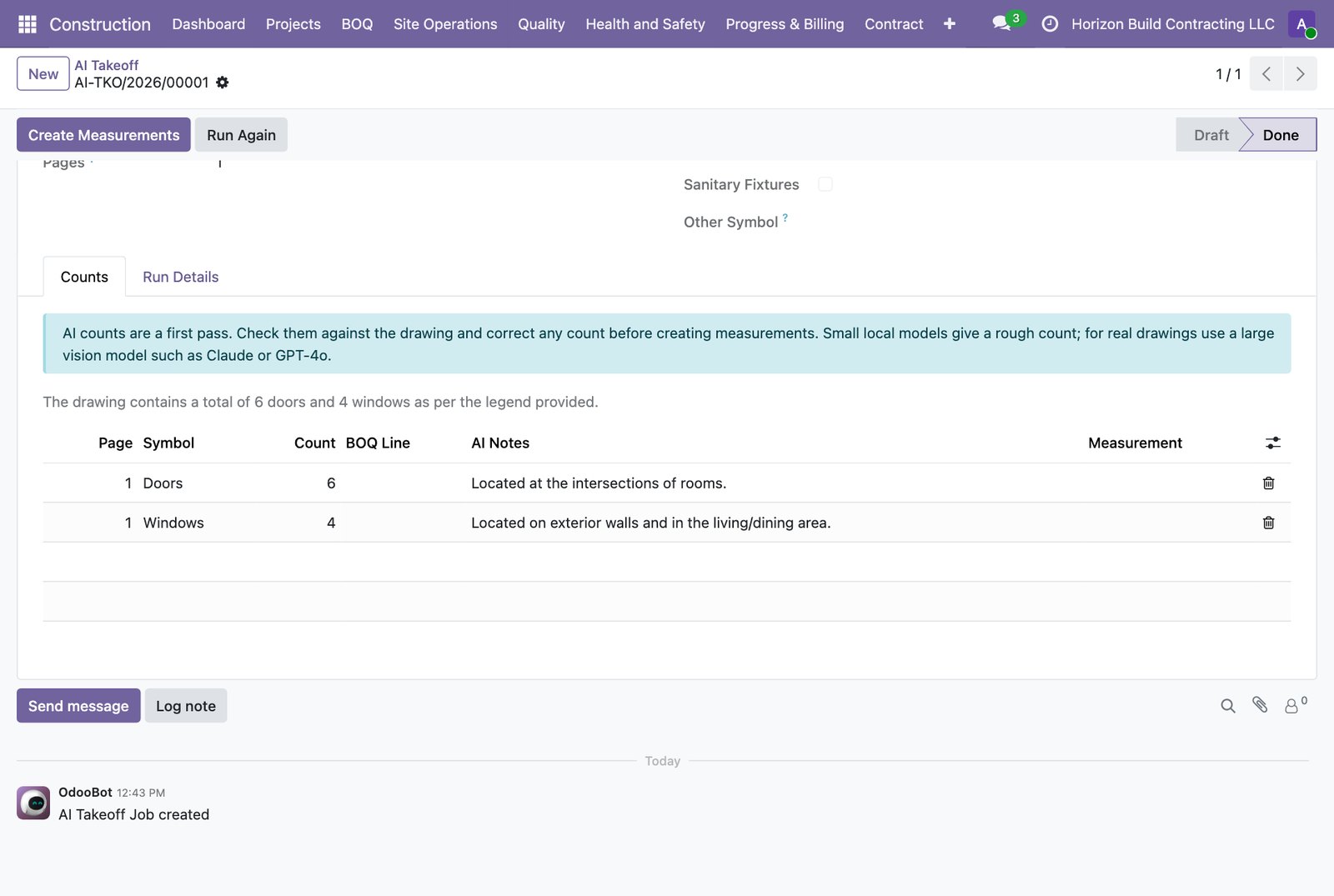Sort by the Symbol column header
This screenshot has height=896, width=1334.
coord(168,443)
